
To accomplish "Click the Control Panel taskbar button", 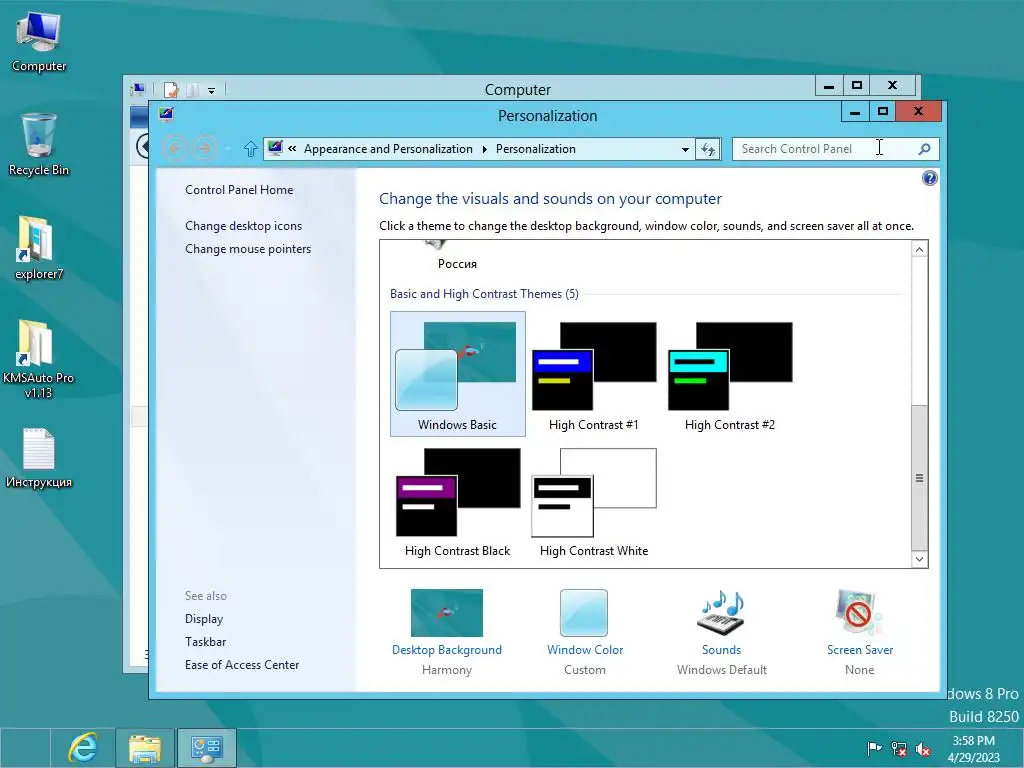I will [206, 748].
